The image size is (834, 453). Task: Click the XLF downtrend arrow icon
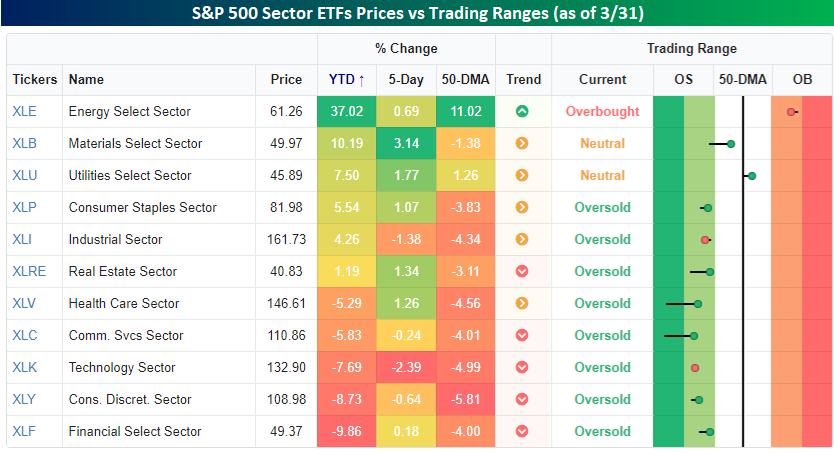522,431
